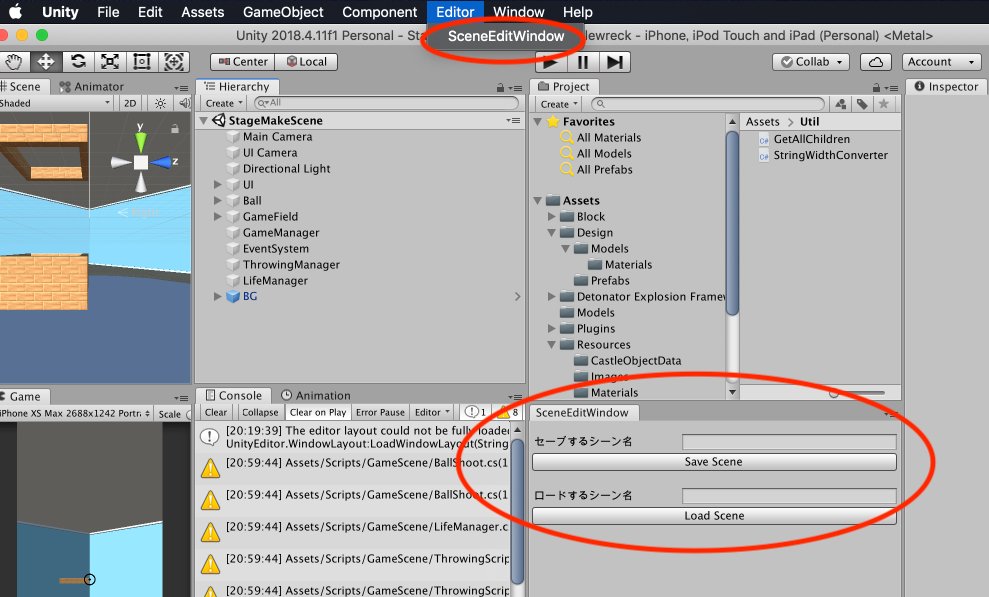Open the Unity application menu
This screenshot has width=989, height=597.
click(60, 12)
